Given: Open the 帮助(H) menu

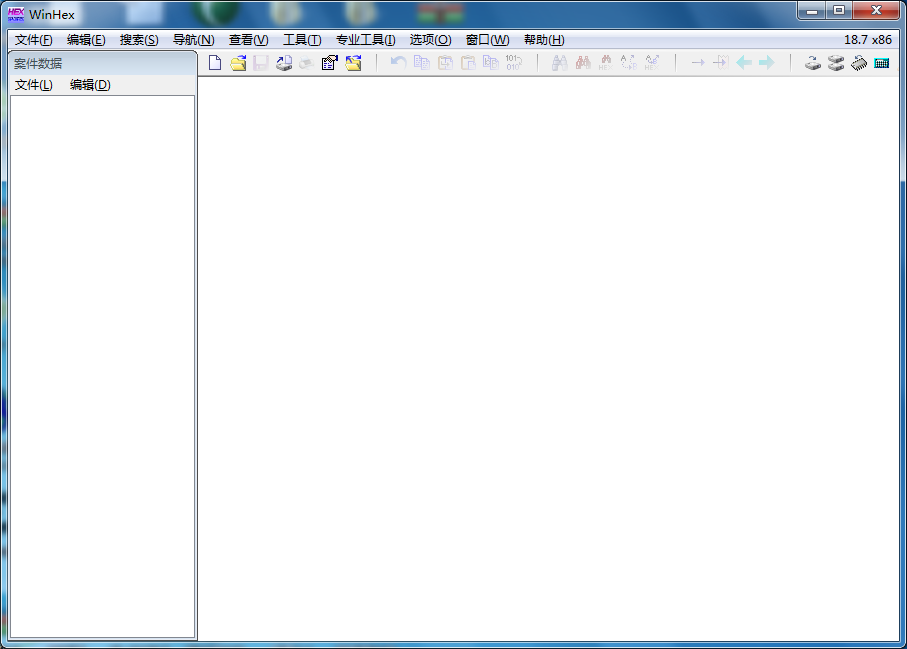Looking at the screenshot, I should coord(544,40).
